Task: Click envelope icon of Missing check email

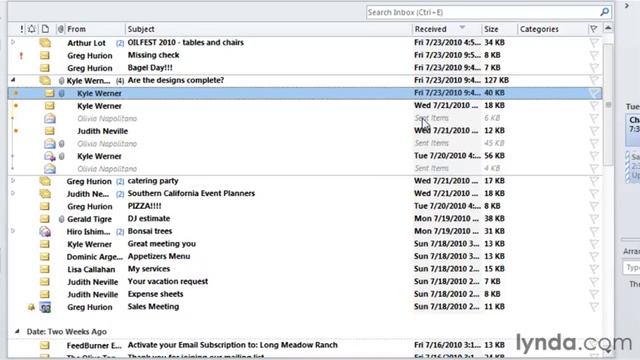Action: tap(44, 55)
